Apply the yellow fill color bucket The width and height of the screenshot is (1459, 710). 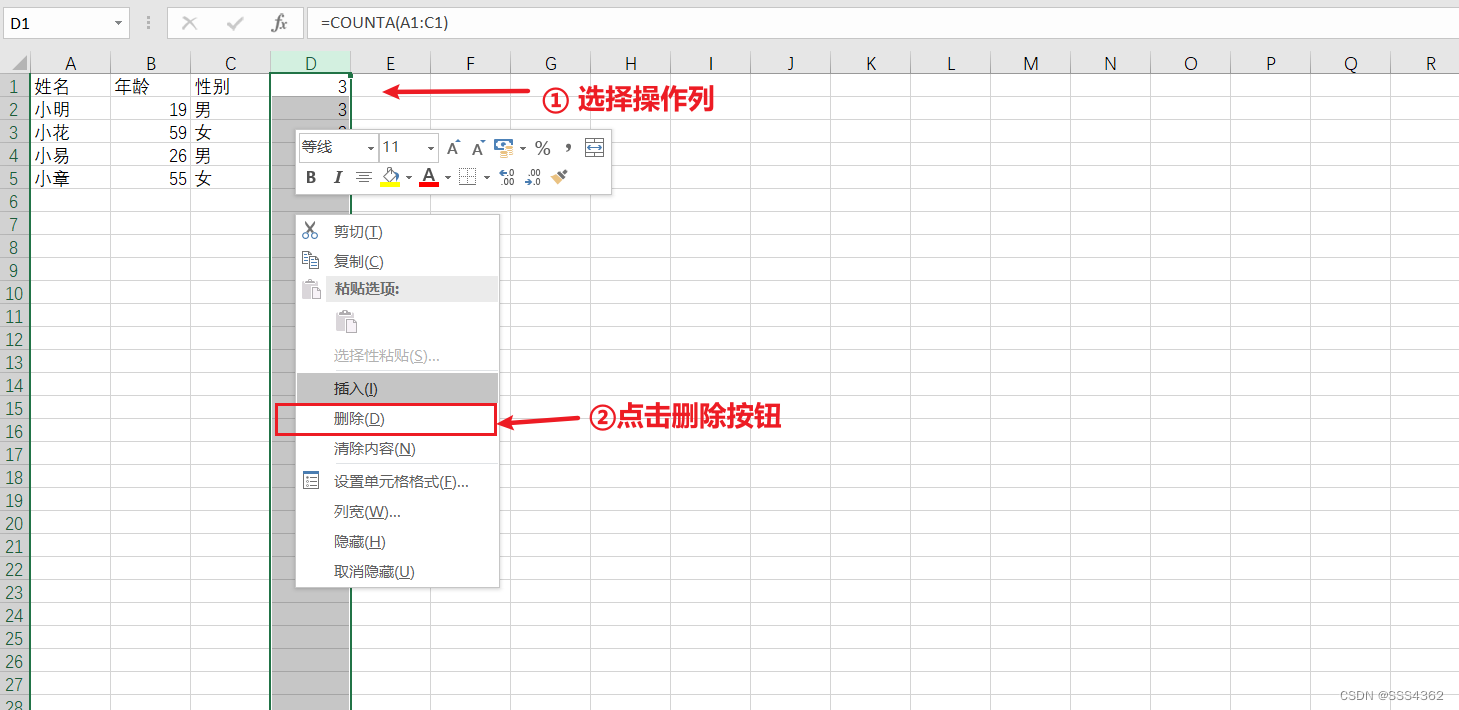coord(390,177)
